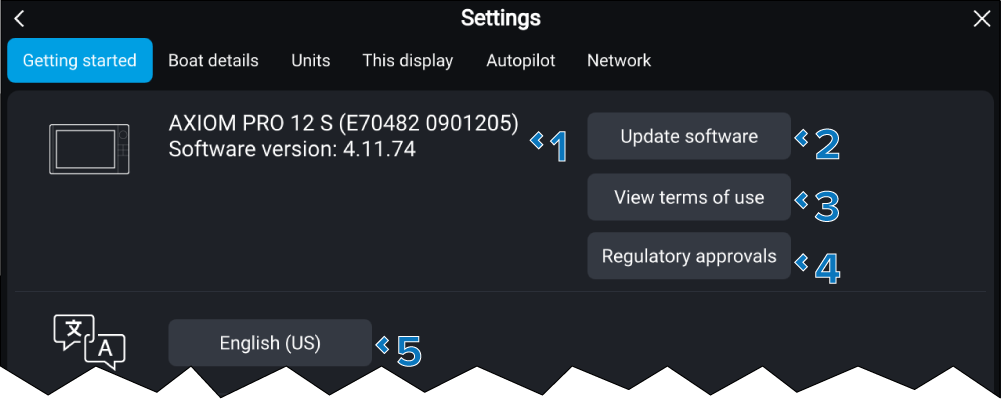
Task: Click callout number 2 marker
Action: click(820, 144)
